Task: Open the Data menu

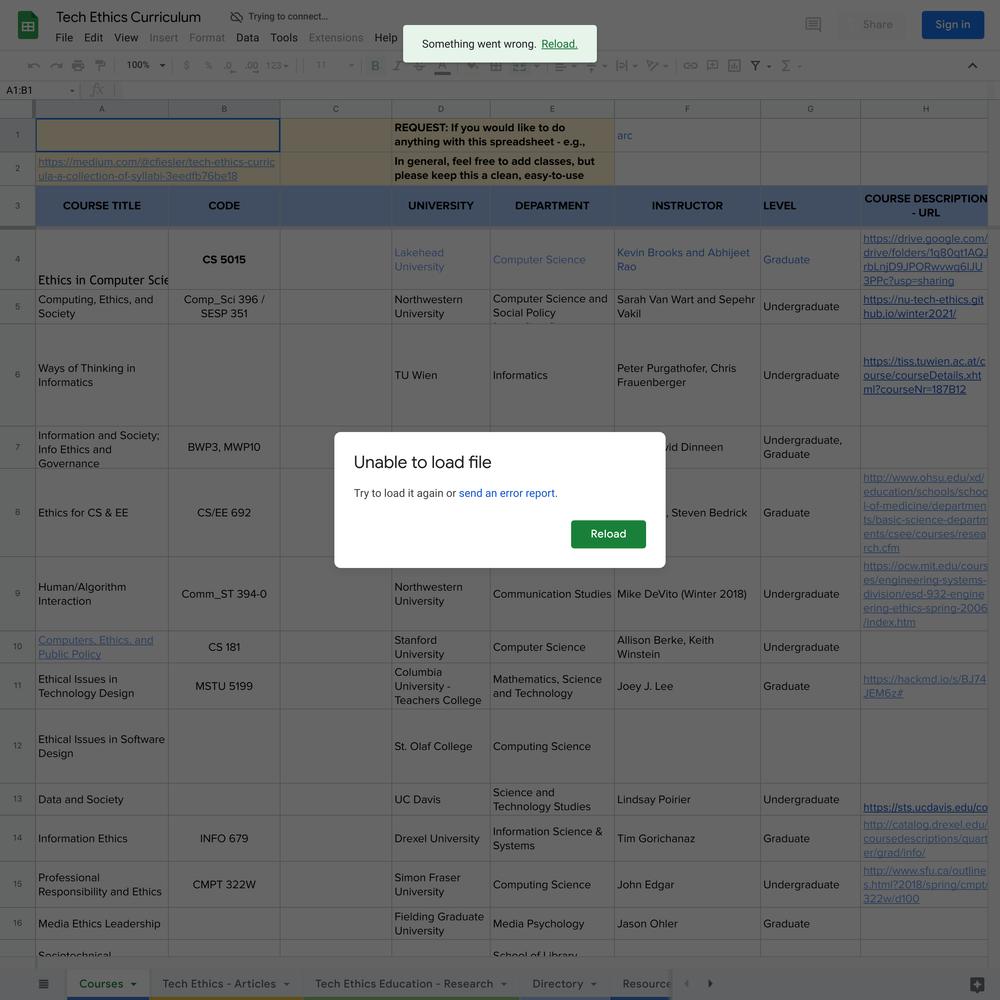Action: [247, 38]
